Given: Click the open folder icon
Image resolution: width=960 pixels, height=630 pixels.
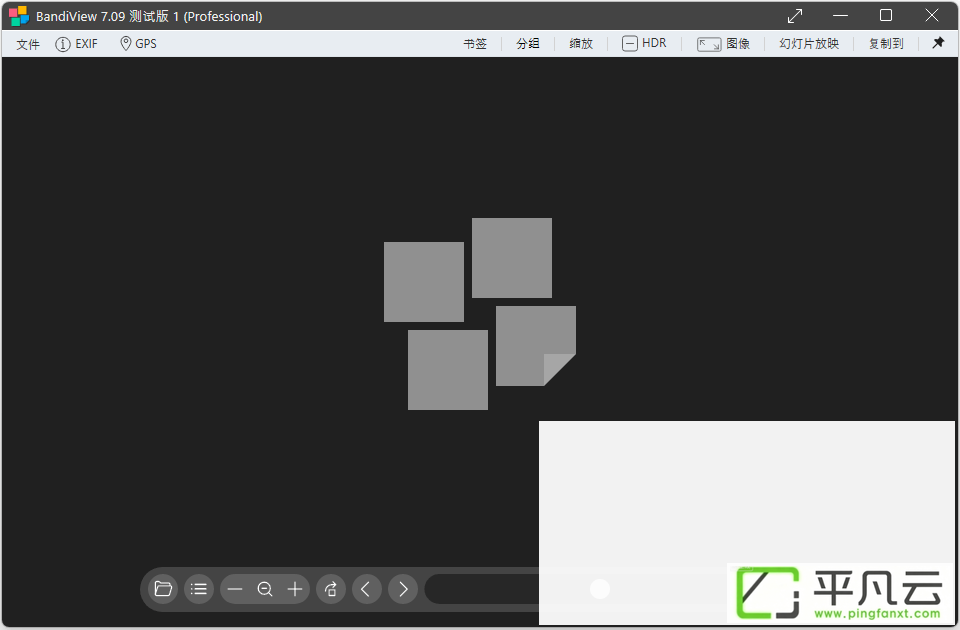Looking at the screenshot, I should 163,589.
